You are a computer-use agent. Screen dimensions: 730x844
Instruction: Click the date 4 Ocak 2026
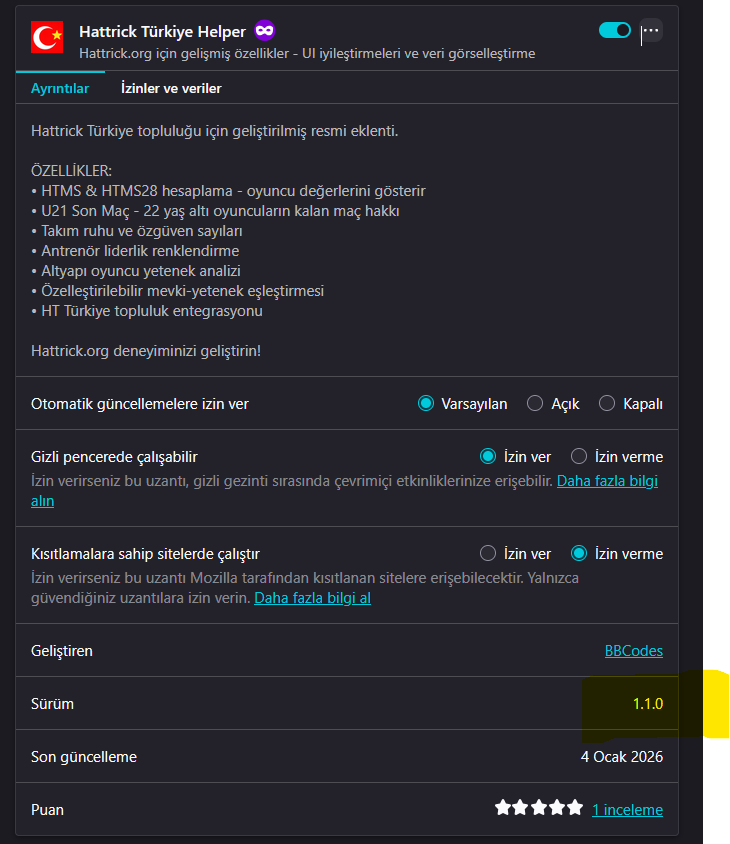pyautogui.click(x=622, y=757)
